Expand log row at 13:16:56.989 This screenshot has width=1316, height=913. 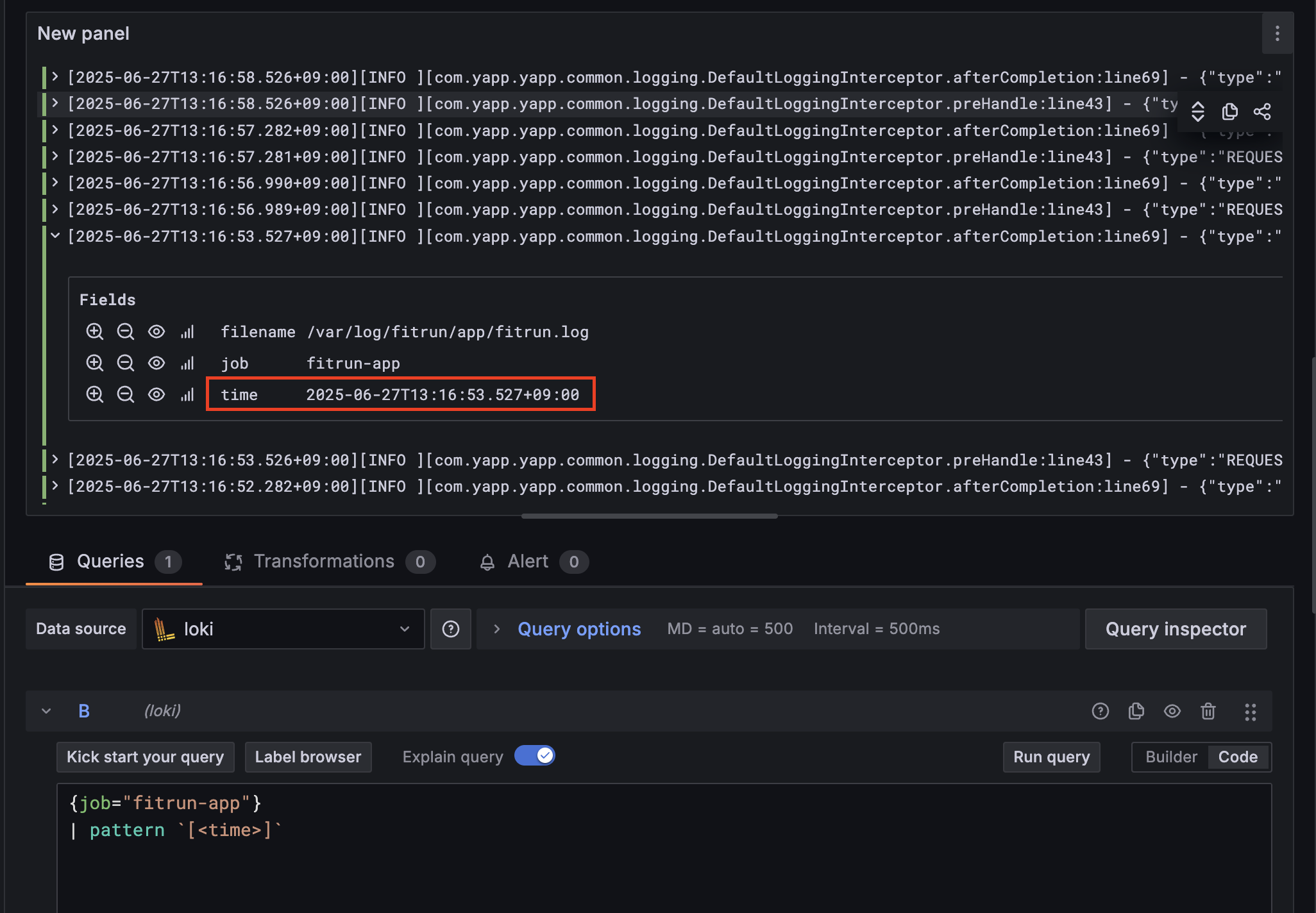[55, 209]
